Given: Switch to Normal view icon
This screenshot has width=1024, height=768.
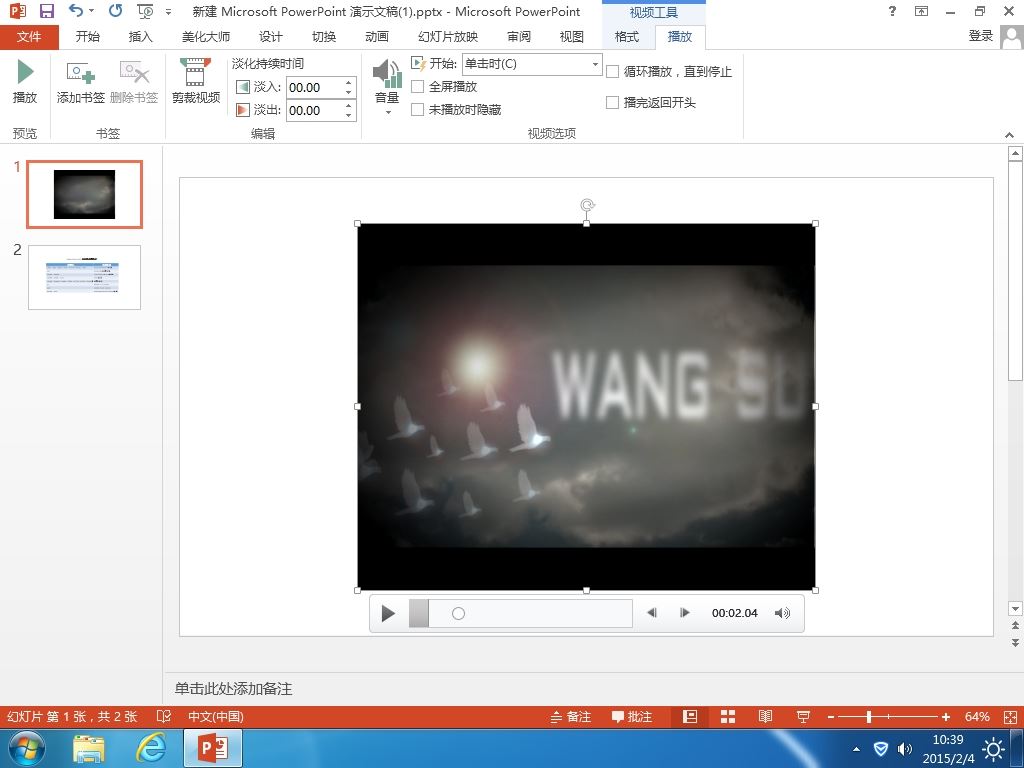Looking at the screenshot, I should tap(690, 717).
